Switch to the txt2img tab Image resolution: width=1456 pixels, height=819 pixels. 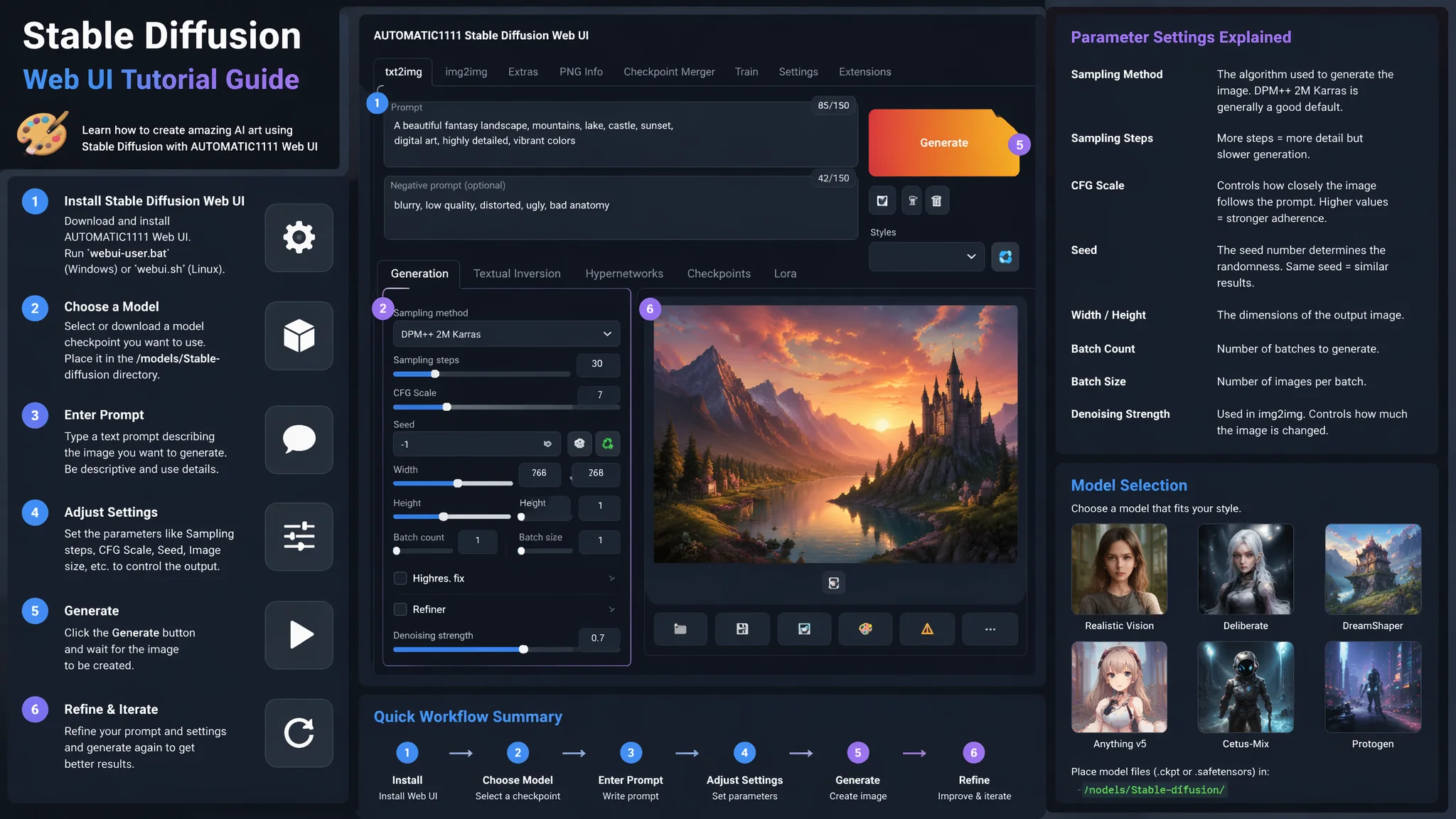(403, 72)
